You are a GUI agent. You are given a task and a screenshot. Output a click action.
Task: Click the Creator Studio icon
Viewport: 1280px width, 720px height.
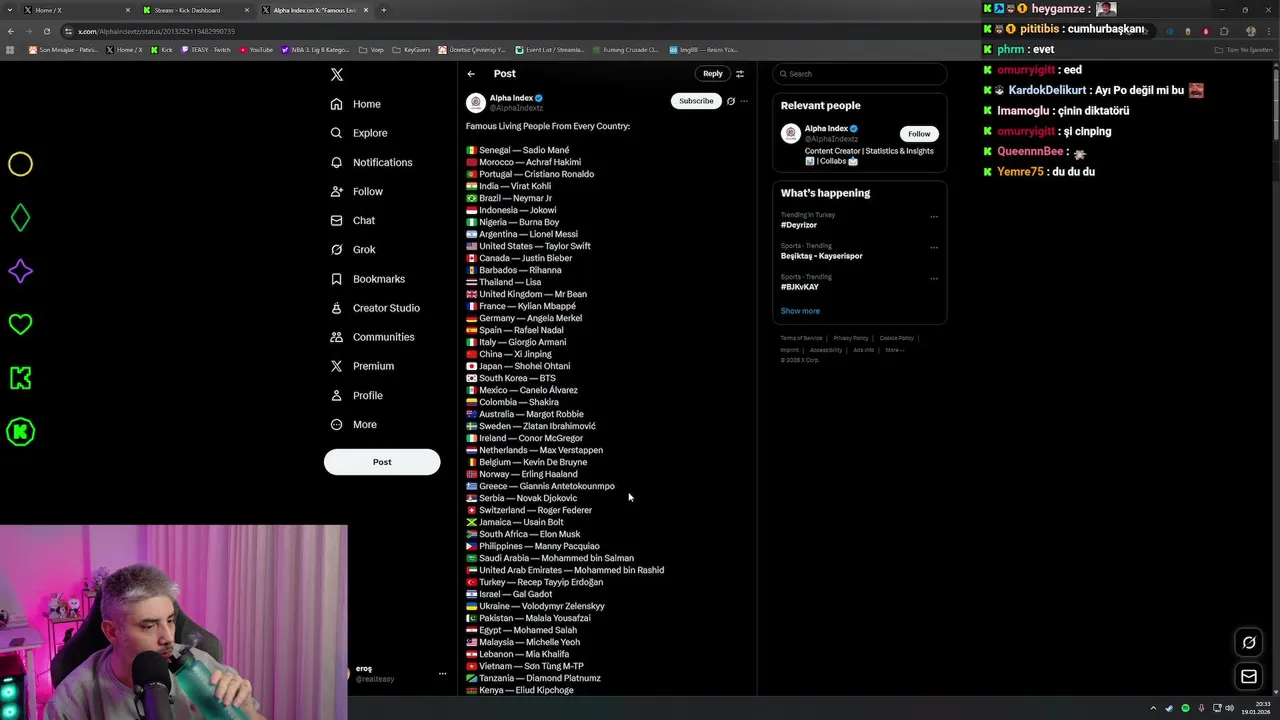click(x=336, y=308)
